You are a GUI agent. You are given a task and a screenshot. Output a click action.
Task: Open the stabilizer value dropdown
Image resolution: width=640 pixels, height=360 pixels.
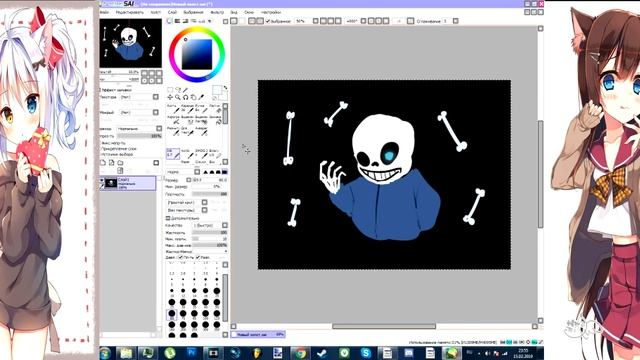pos(456,21)
